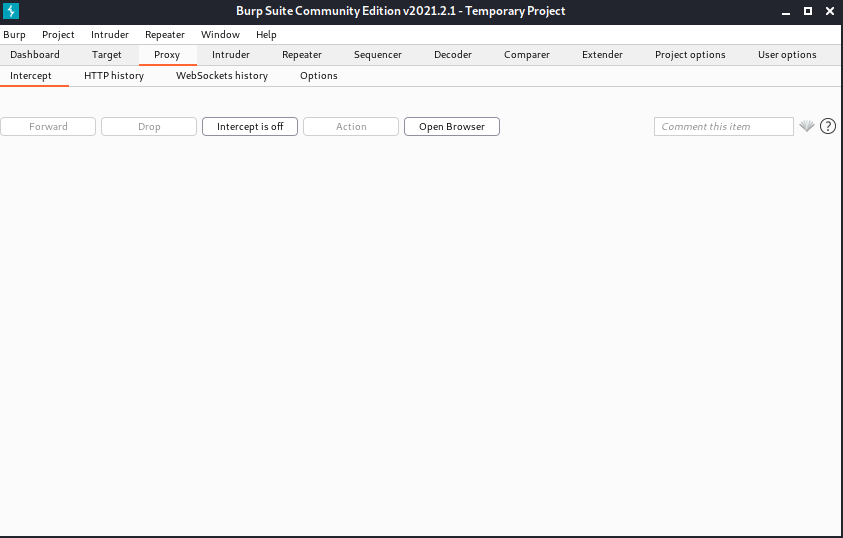The height and width of the screenshot is (538, 843).
Task: Open the Intruder menu in menu bar
Action: click(x=110, y=35)
